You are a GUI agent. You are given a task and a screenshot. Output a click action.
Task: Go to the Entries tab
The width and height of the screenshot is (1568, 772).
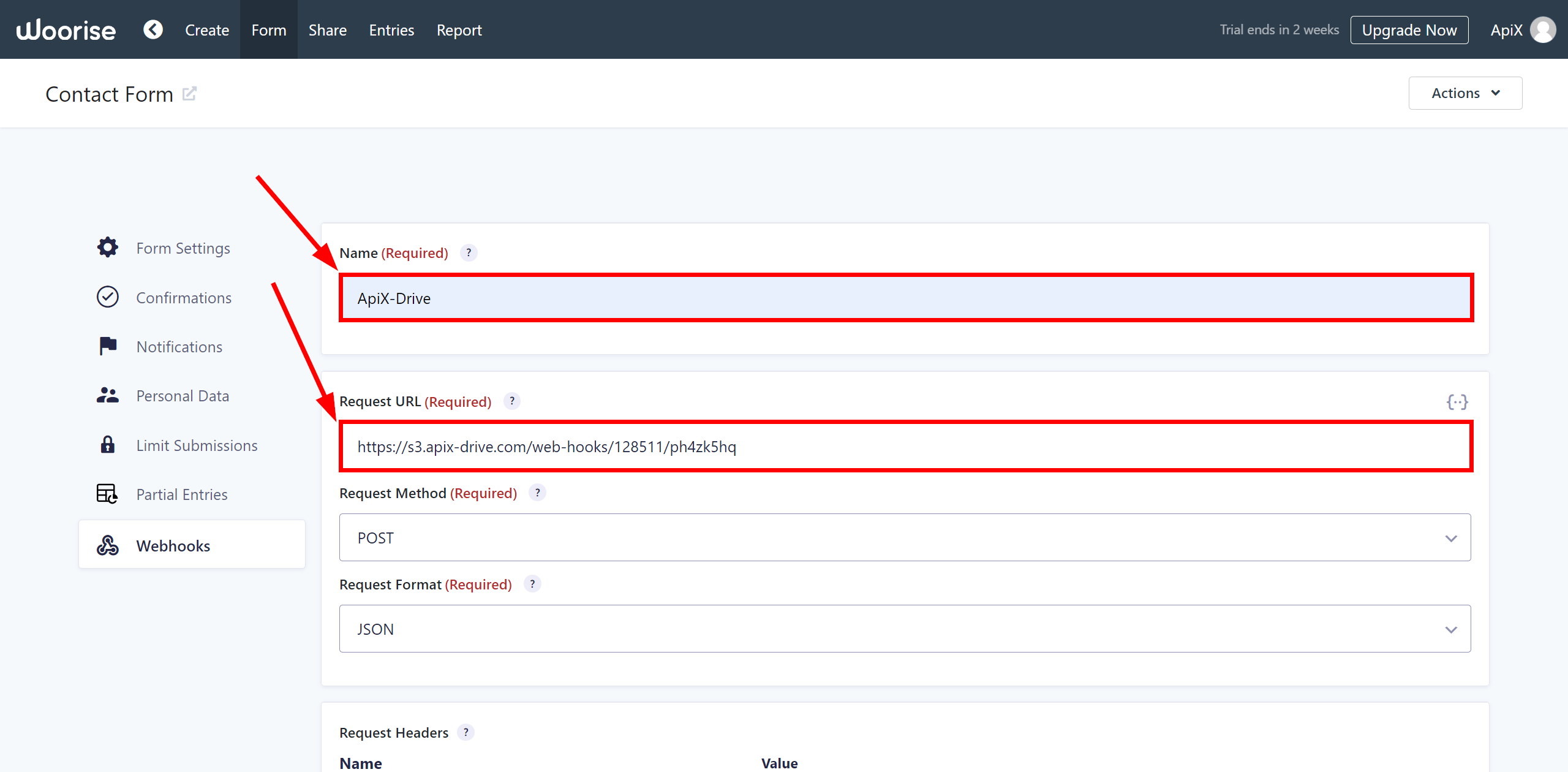tap(391, 30)
